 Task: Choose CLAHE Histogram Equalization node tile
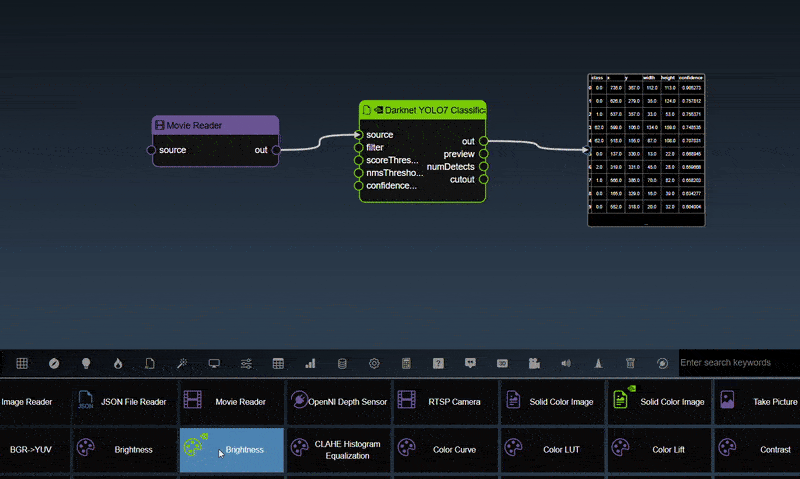pos(338,450)
